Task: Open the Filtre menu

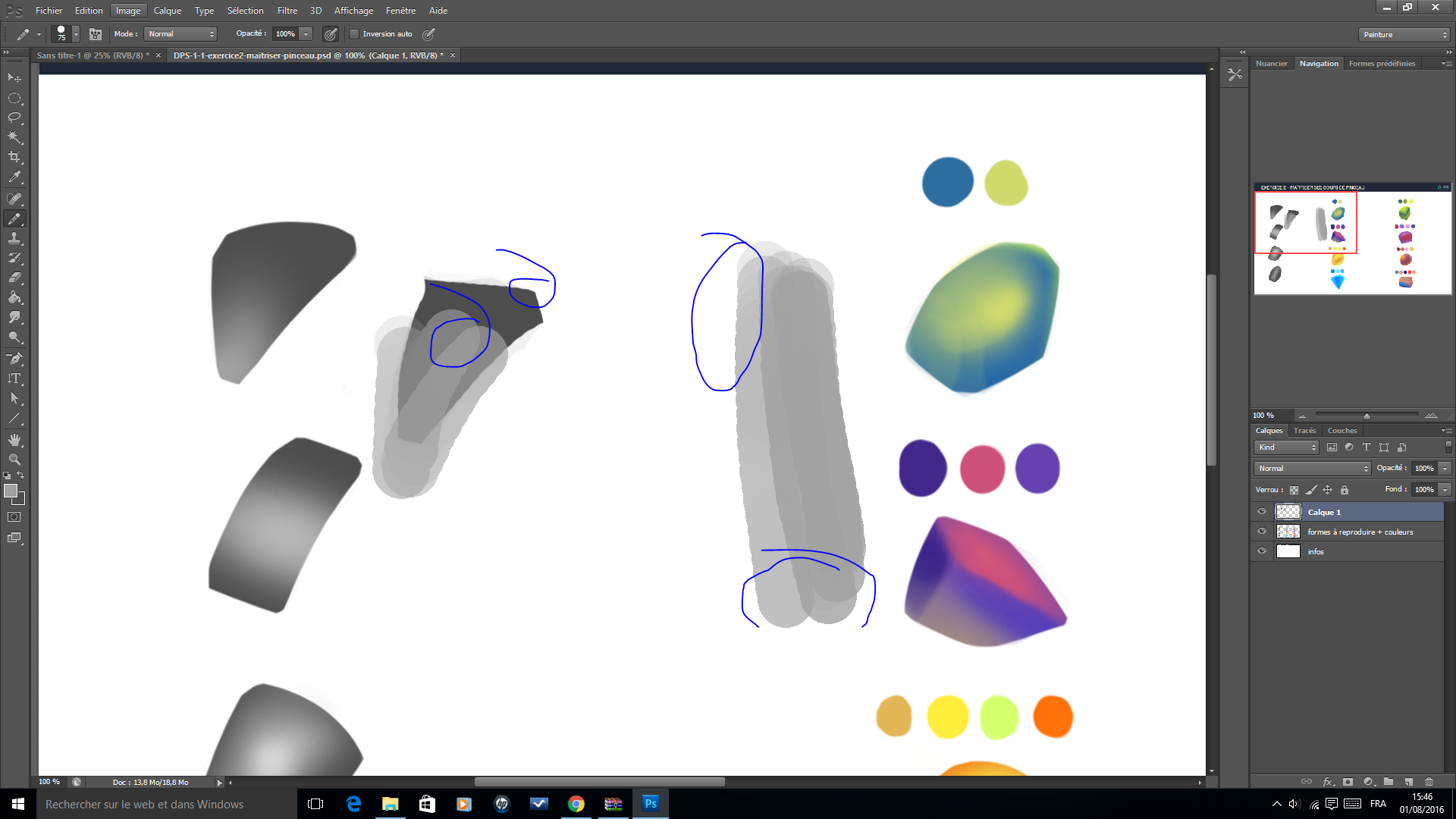Action: tap(287, 11)
